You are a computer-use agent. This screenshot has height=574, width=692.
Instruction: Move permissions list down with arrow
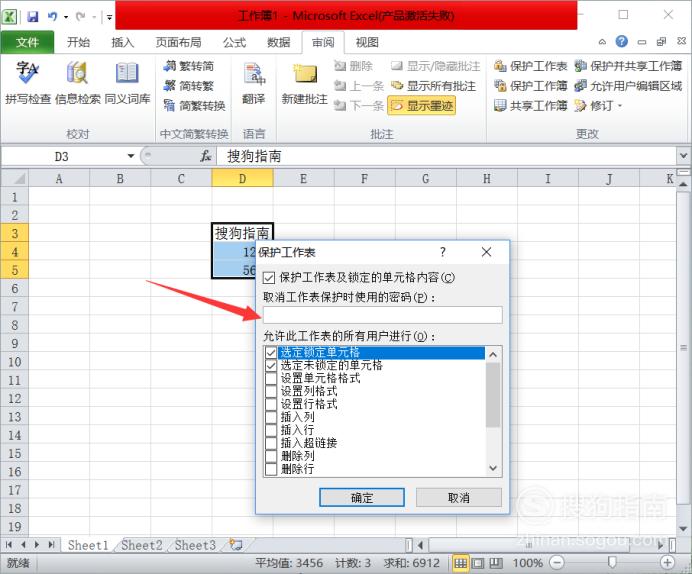[493, 468]
